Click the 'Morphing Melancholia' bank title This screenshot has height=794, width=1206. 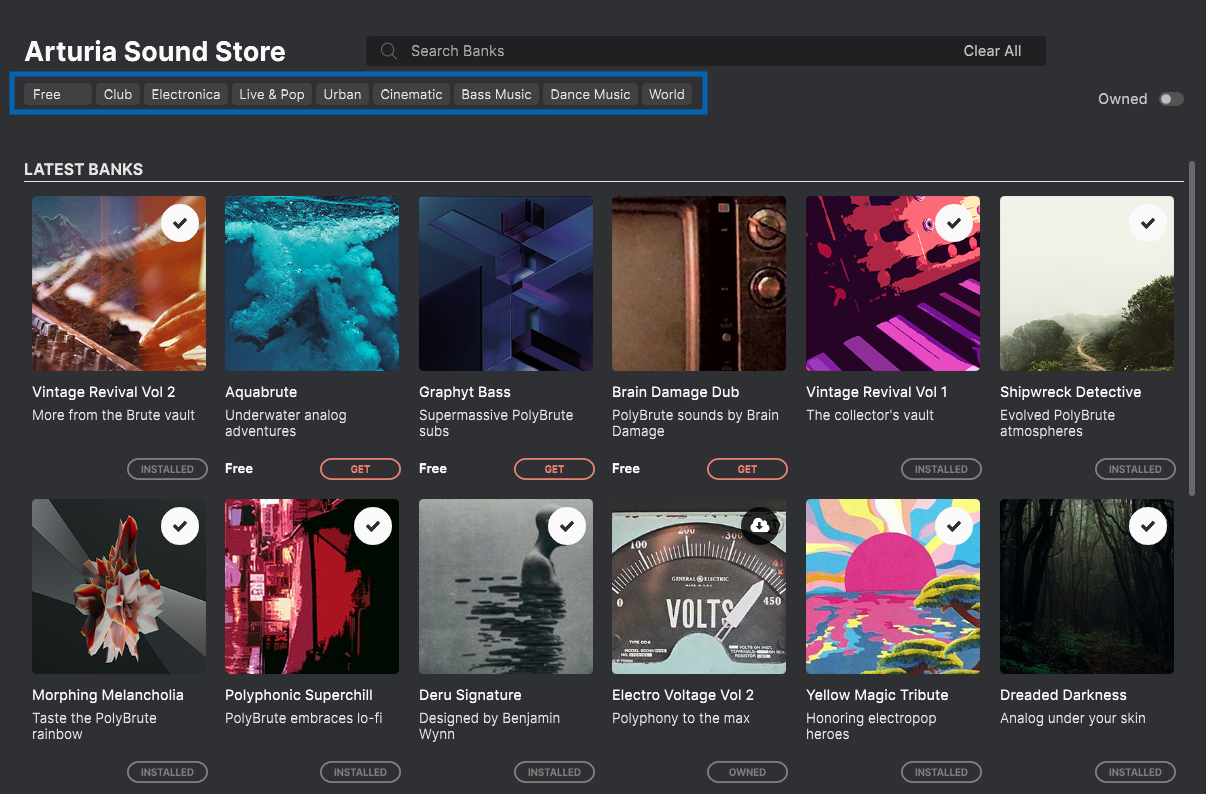pos(108,695)
